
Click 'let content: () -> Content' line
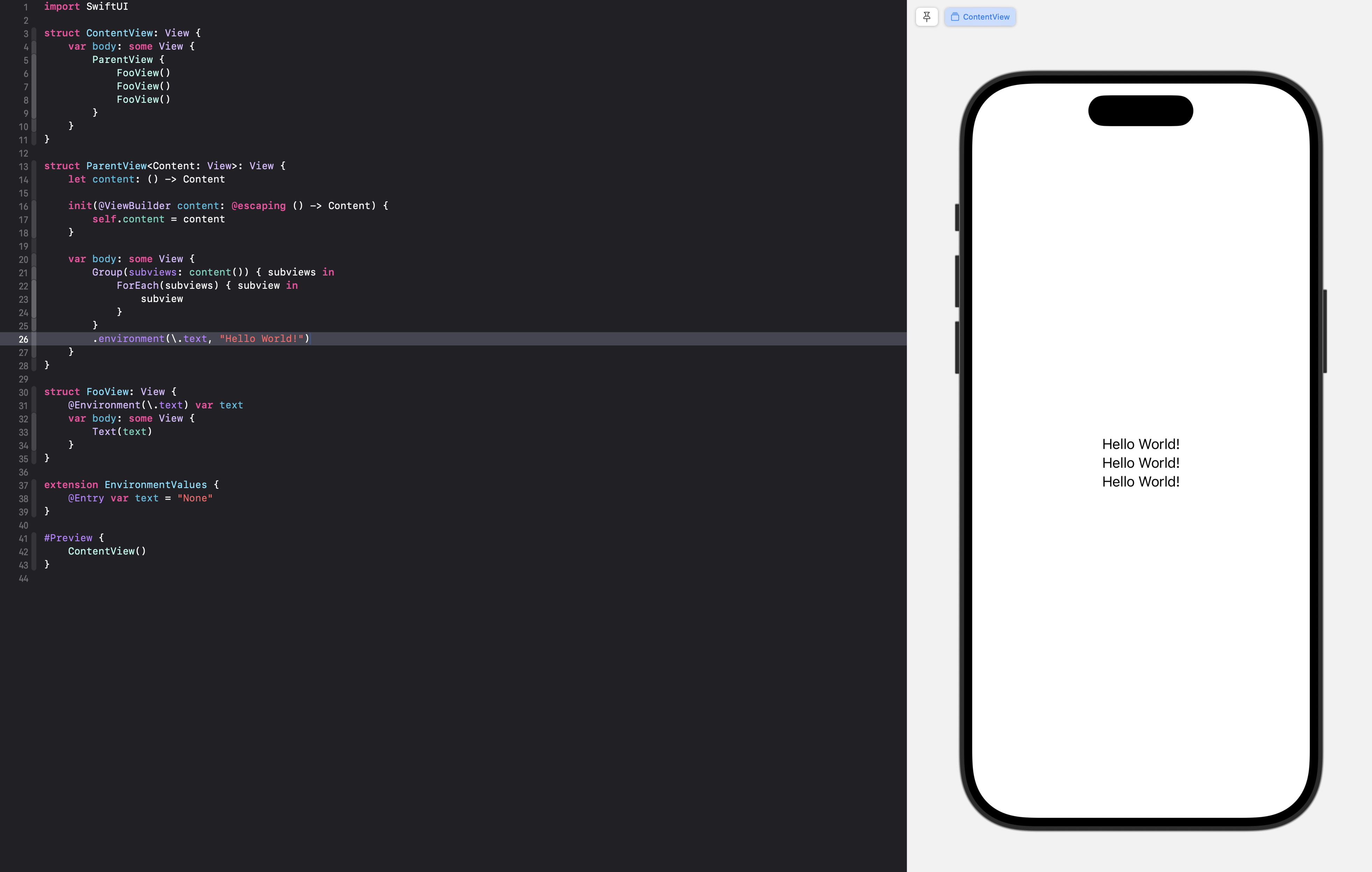point(146,179)
